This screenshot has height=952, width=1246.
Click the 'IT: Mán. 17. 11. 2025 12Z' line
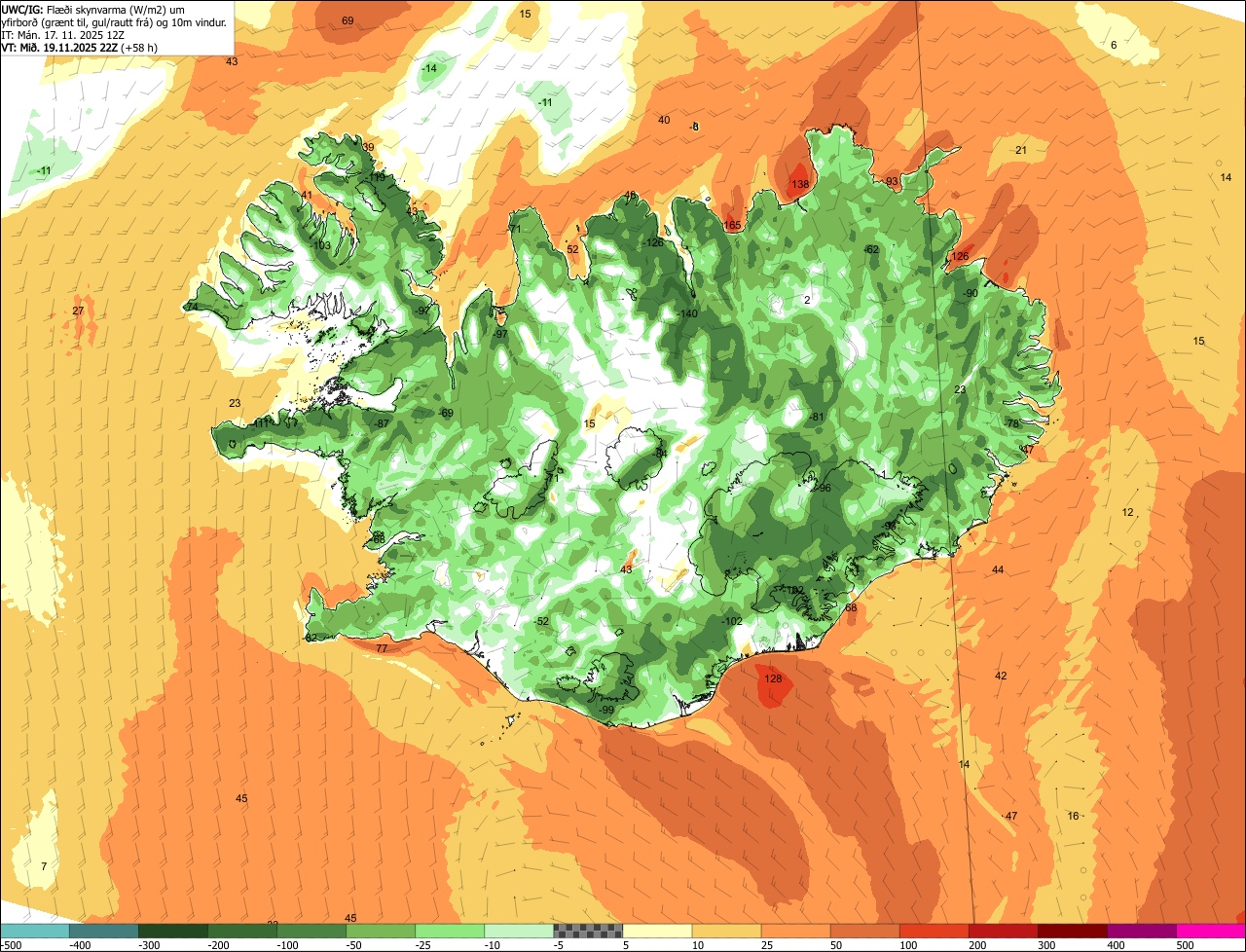(x=62, y=34)
